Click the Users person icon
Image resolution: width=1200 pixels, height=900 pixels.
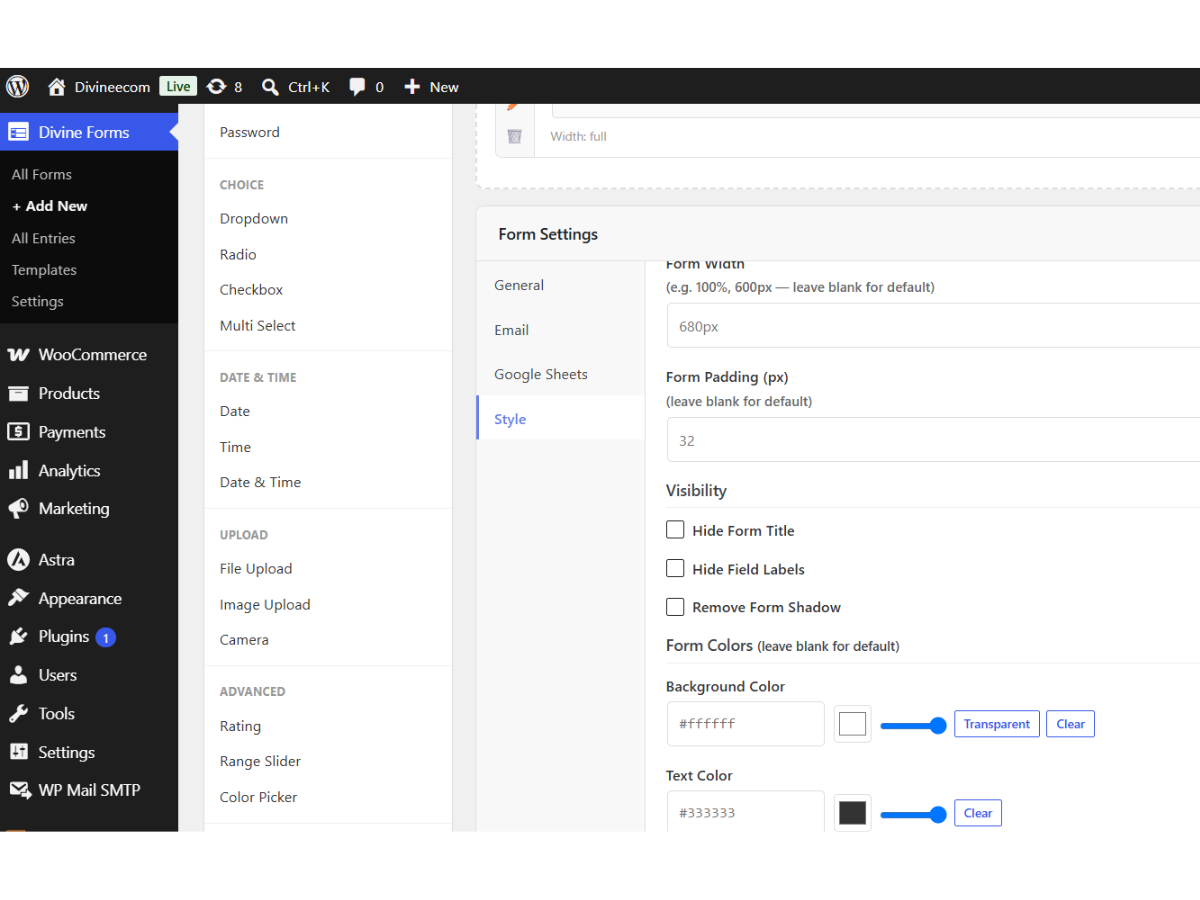18,675
